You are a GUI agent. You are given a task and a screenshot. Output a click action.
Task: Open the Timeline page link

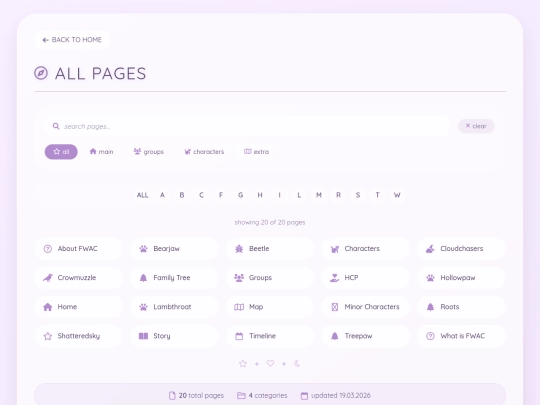(x=270, y=336)
